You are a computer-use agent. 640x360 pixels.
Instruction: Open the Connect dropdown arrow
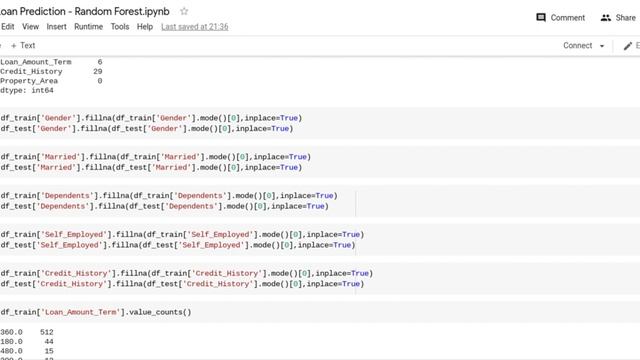[602, 46]
